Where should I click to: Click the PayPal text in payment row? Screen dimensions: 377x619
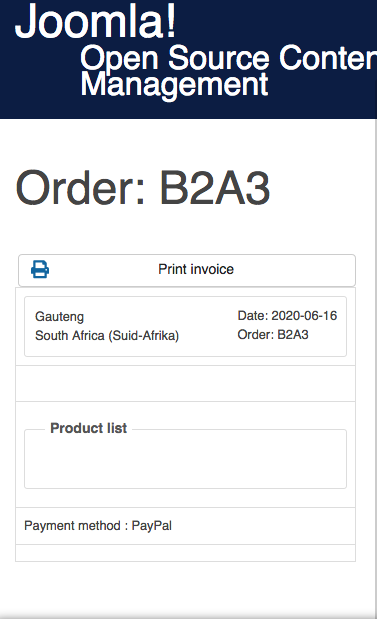coord(152,525)
